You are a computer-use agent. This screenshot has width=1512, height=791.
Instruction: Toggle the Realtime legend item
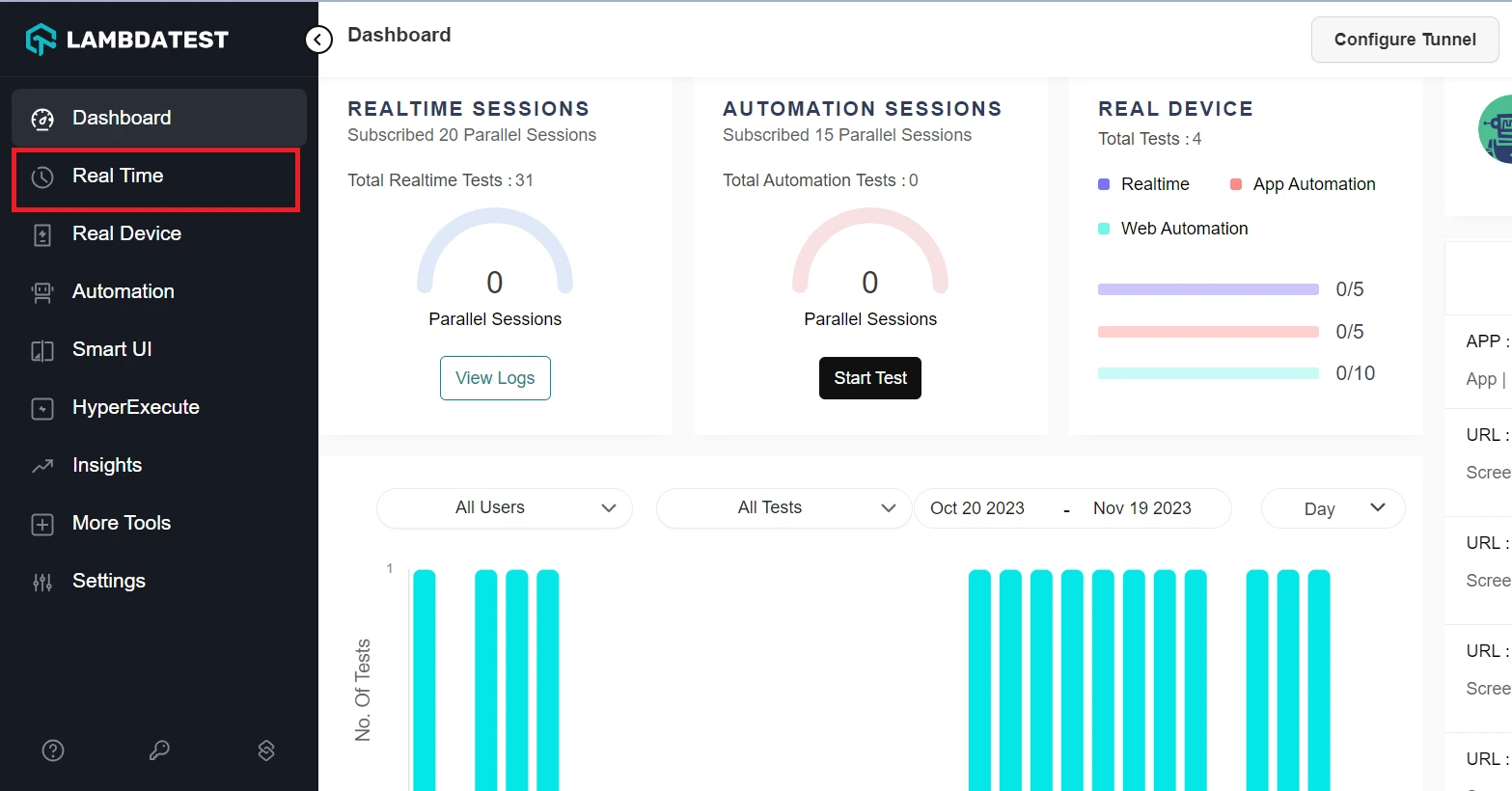coord(1144,184)
